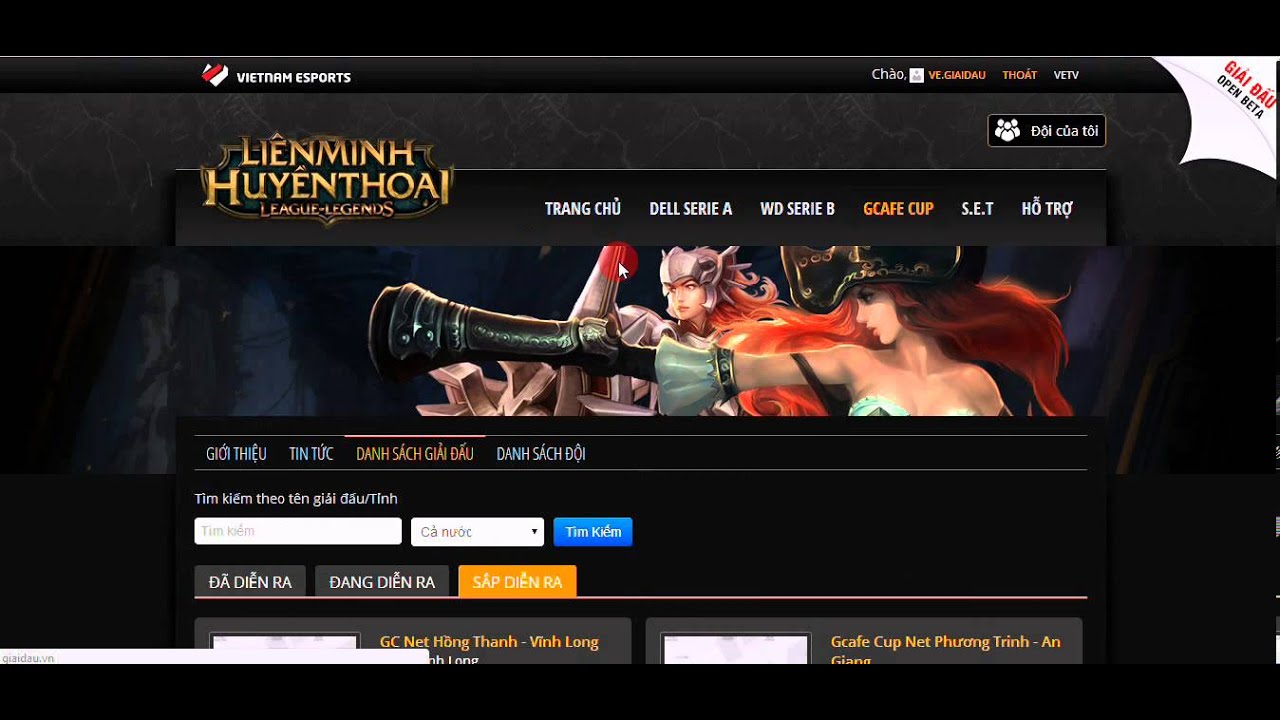This screenshot has height=720, width=1280.
Task: Click the Vietnam Esports logo
Action: [276, 76]
